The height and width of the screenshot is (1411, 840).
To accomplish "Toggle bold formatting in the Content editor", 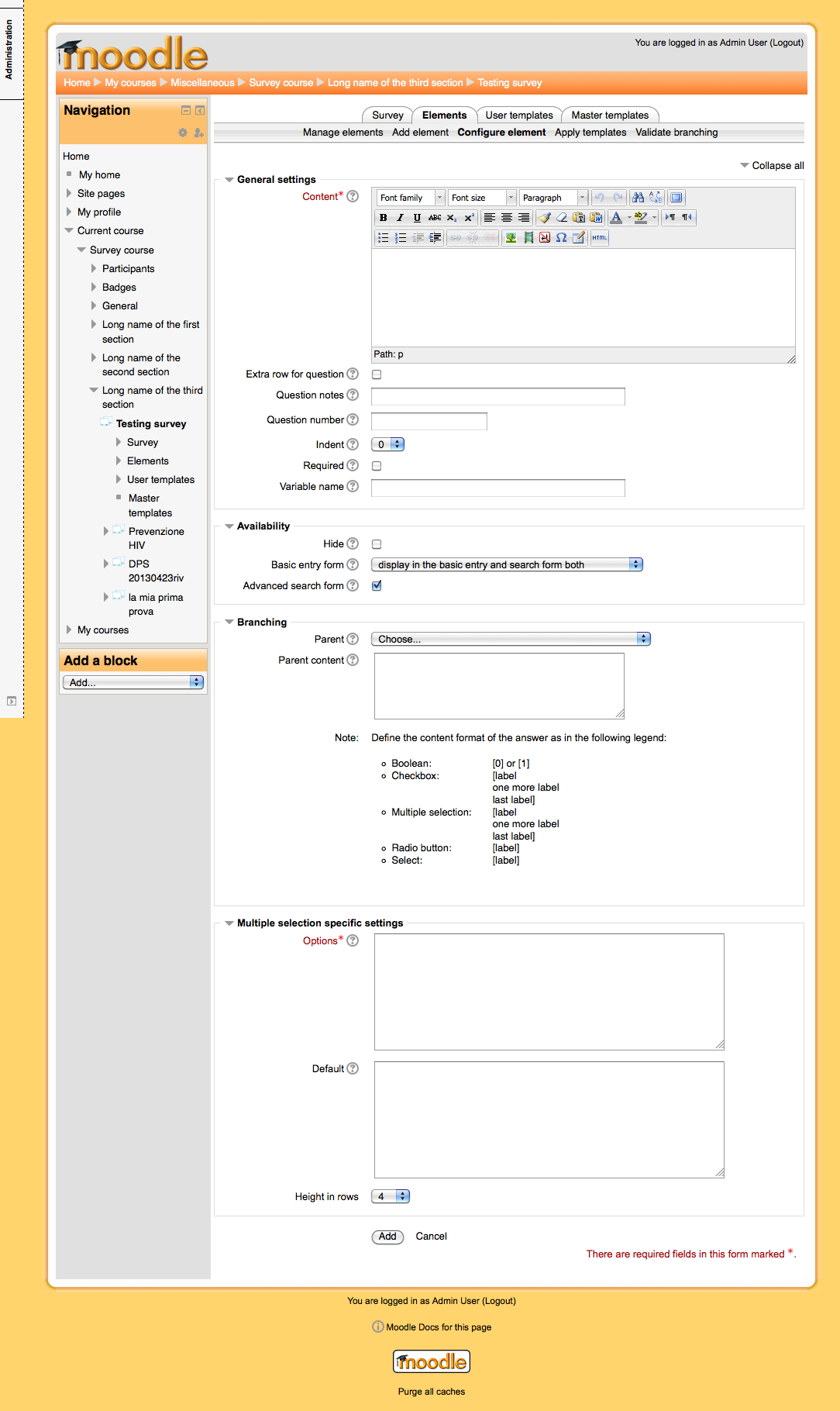I will tap(384, 218).
